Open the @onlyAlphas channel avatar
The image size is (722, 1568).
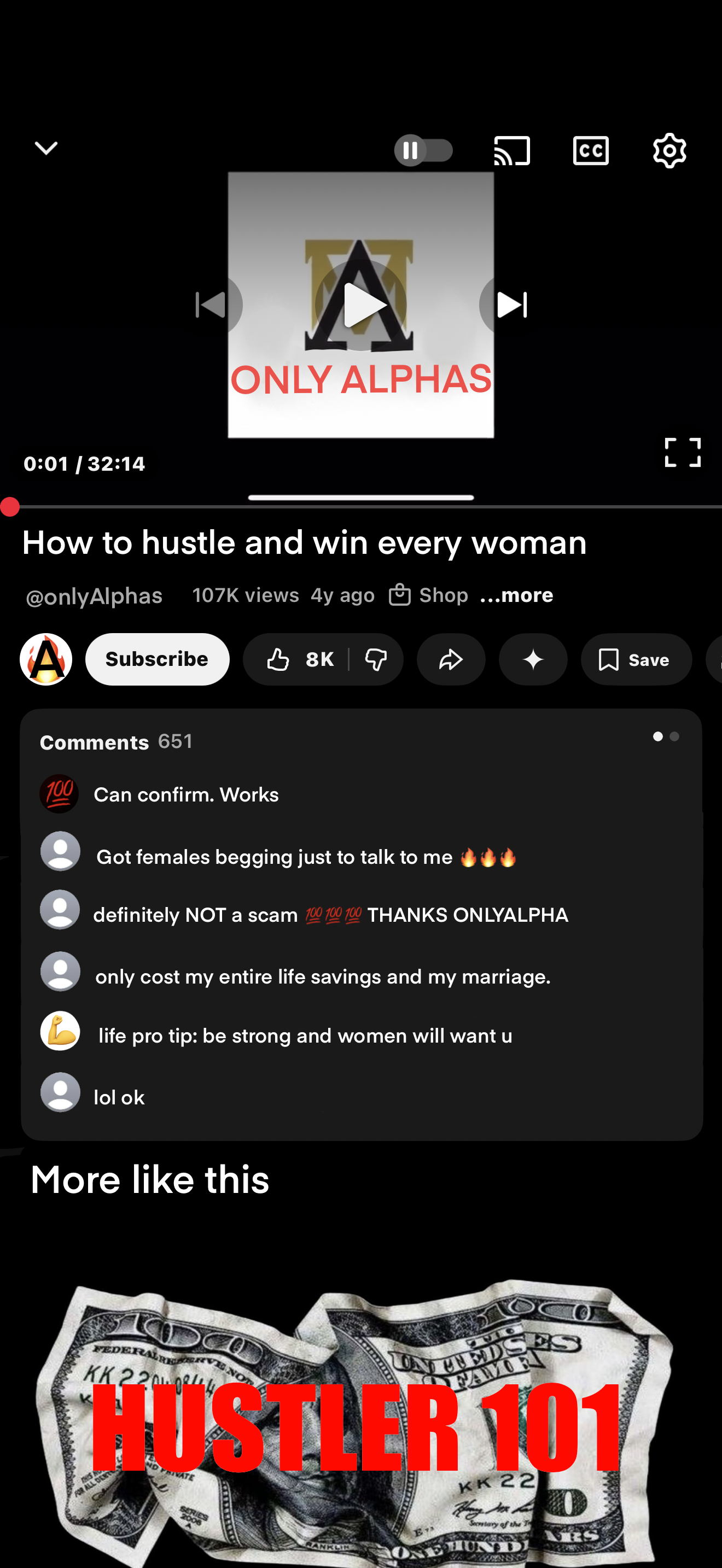[45, 659]
